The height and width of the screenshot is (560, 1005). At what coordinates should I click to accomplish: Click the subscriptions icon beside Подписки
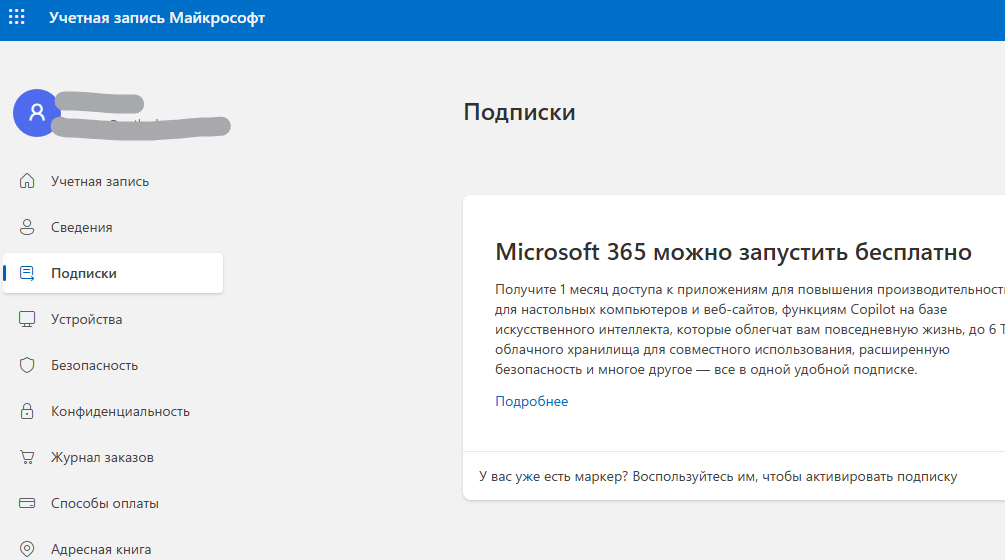pos(27,274)
